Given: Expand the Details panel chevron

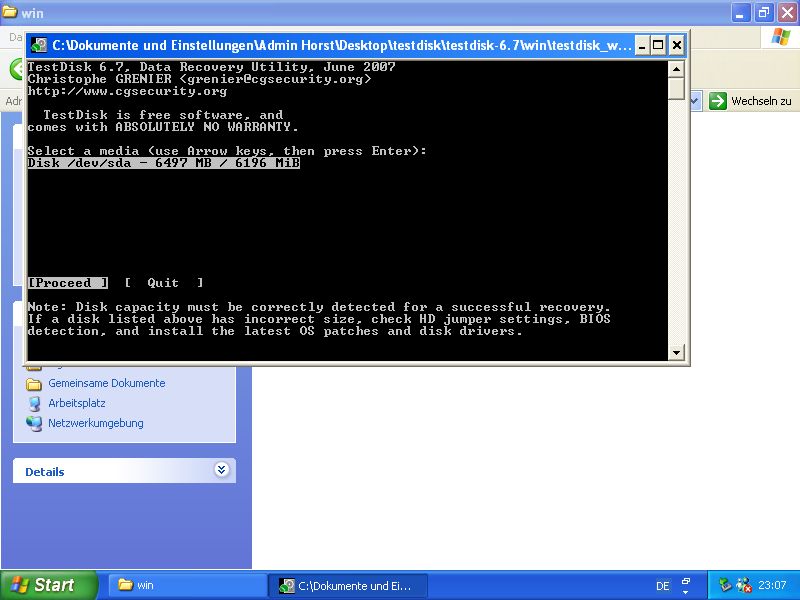Looking at the screenshot, I should 221,469.
